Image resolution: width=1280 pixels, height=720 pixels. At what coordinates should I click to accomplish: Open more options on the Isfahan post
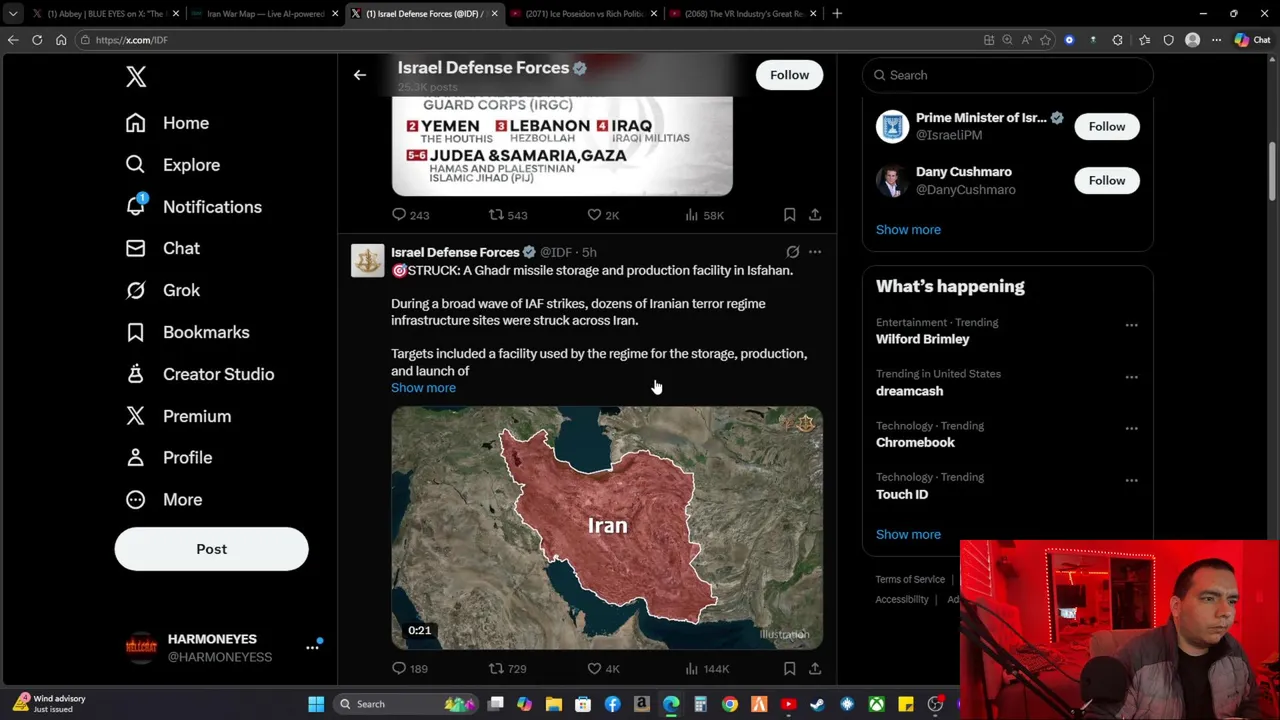click(815, 252)
